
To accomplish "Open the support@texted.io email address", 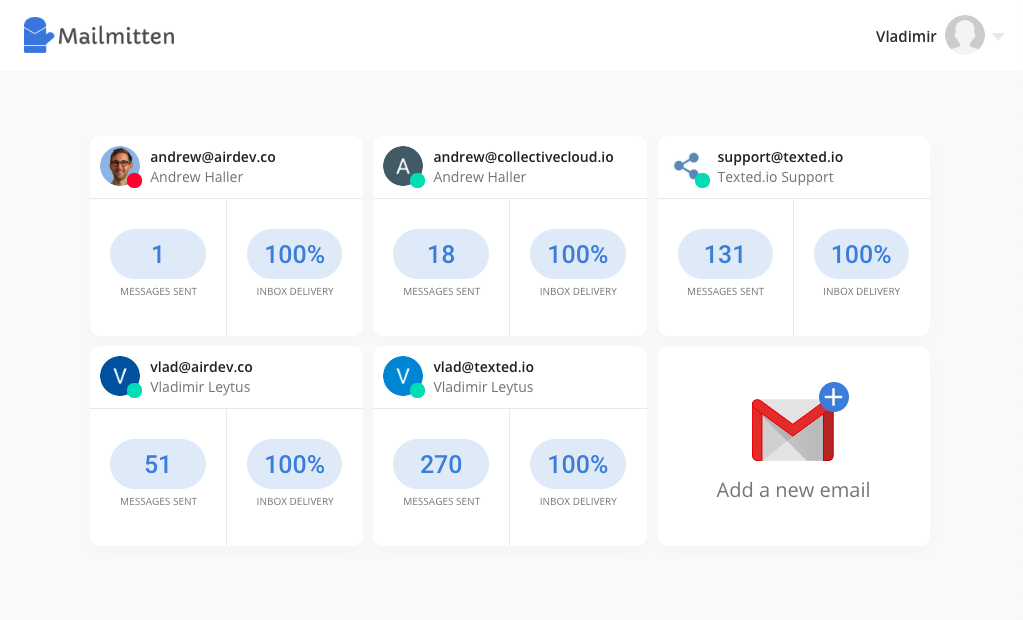I will [780, 157].
